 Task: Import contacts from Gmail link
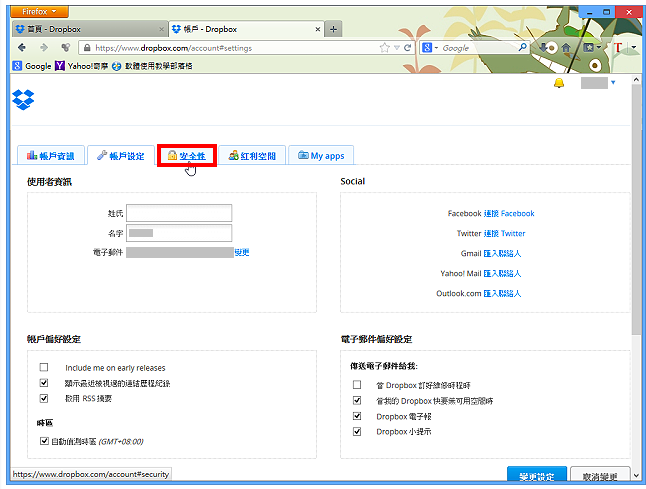click(502, 253)
